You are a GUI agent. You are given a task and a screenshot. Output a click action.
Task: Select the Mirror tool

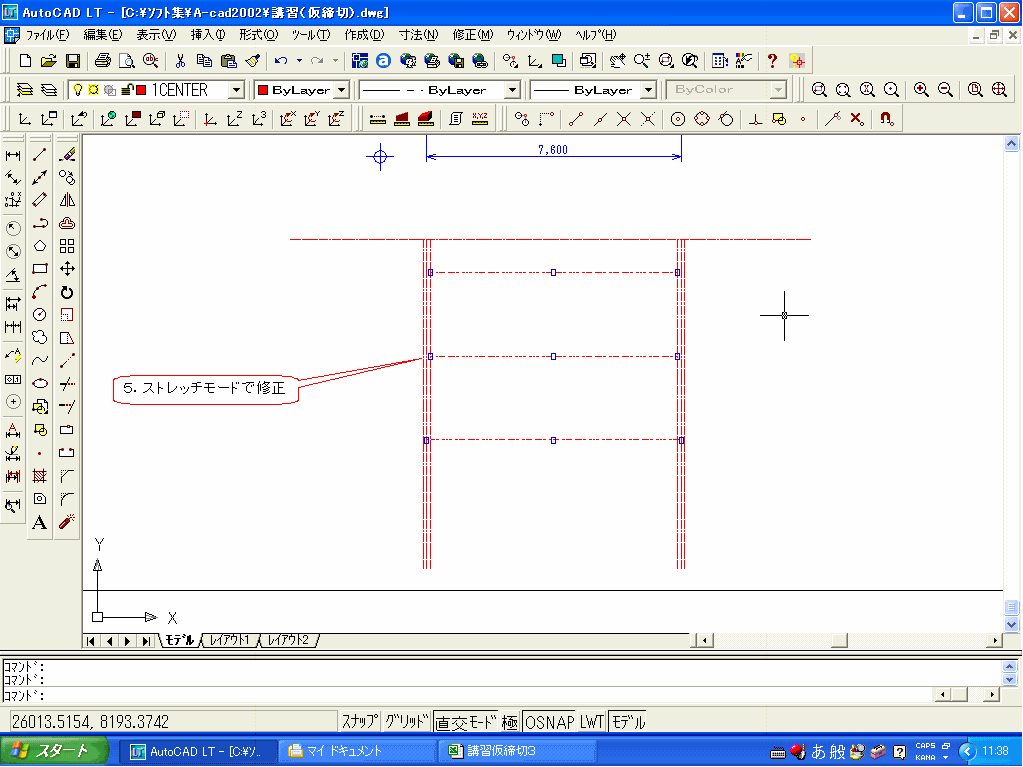point(67,200)
